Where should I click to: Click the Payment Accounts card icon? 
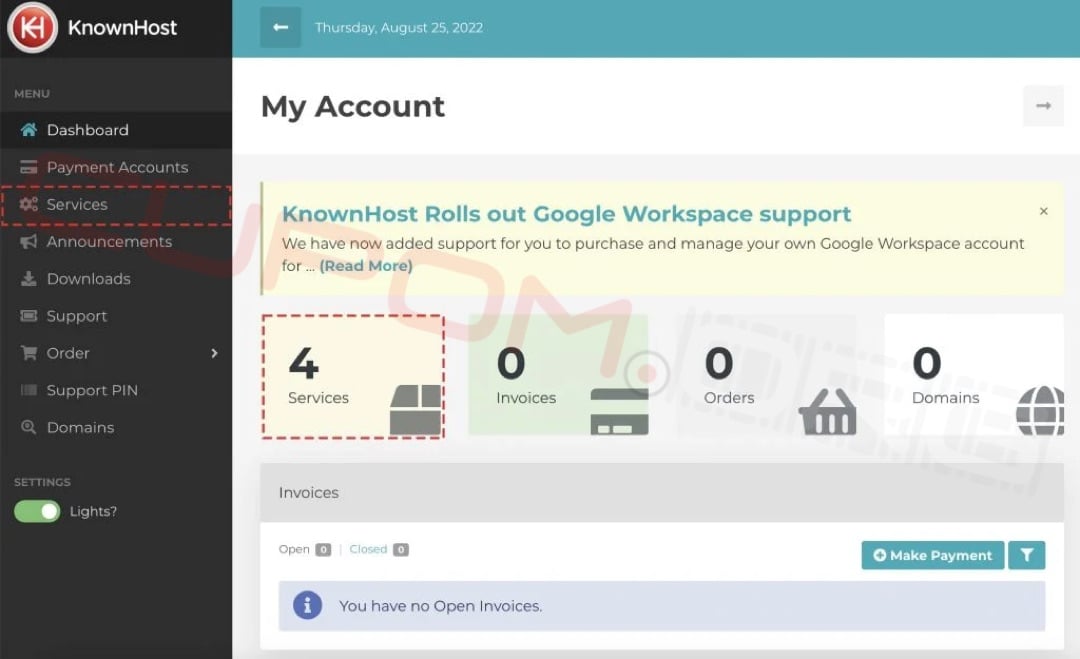click(28, 167)
